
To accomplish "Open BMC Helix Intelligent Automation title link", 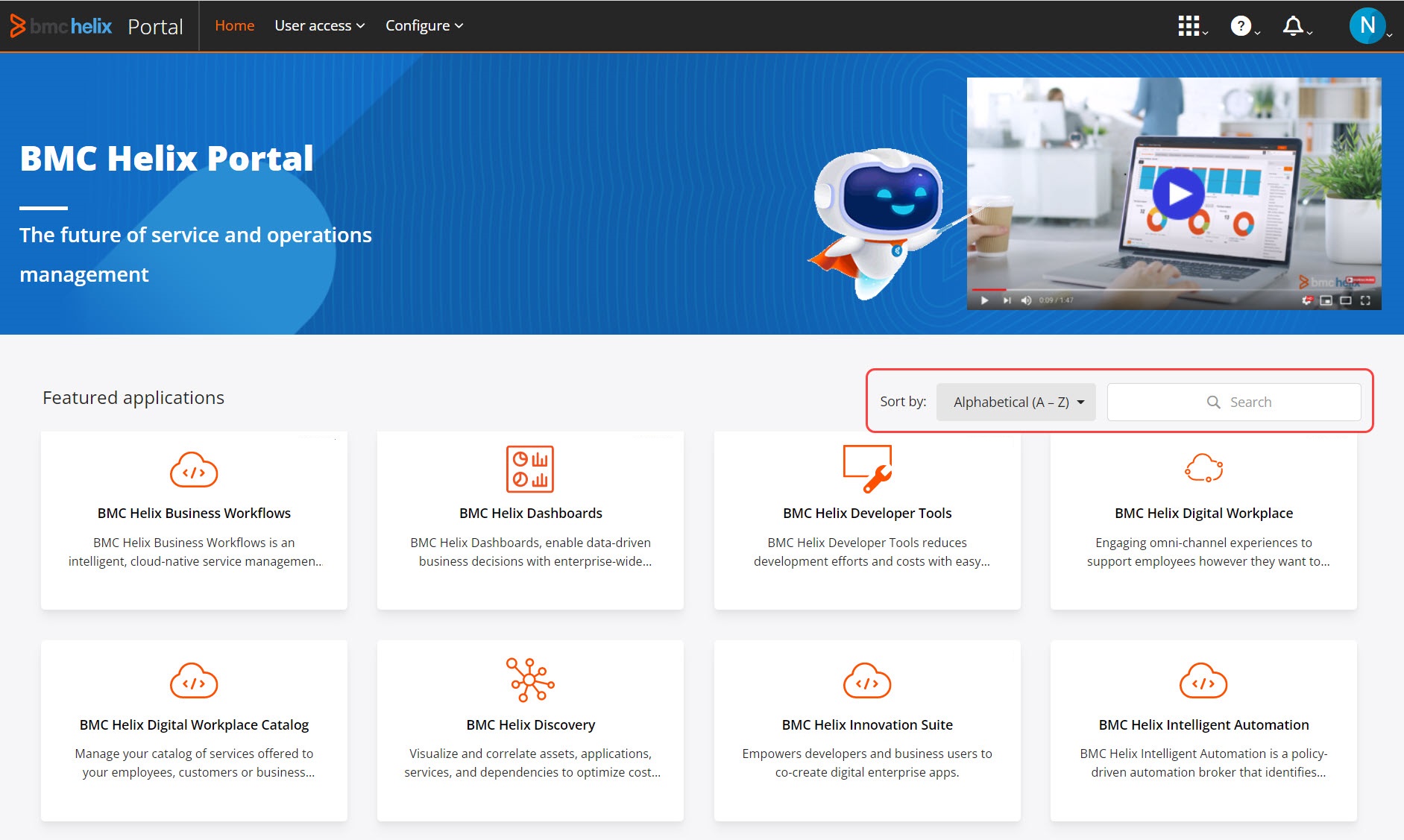I will (1203, 724).
